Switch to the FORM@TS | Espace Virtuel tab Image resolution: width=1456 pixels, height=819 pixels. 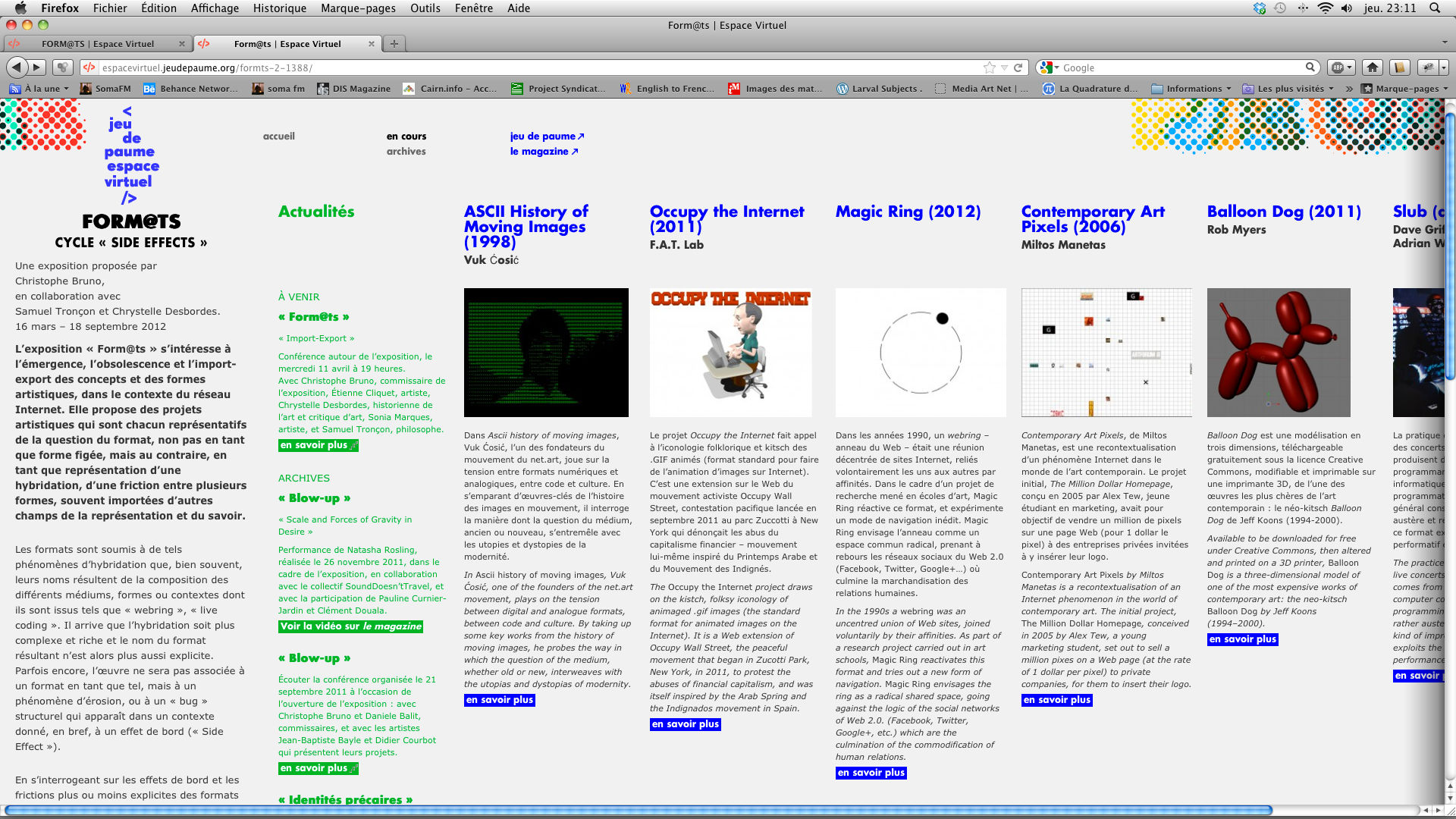[97, 44]
